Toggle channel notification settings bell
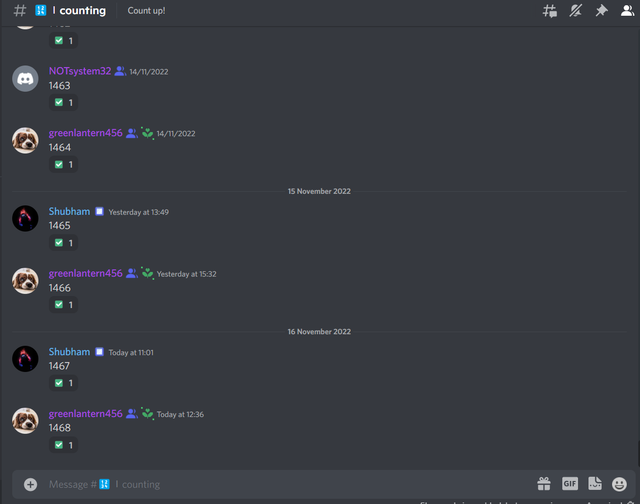640x504 pixels. coord(576,11)
